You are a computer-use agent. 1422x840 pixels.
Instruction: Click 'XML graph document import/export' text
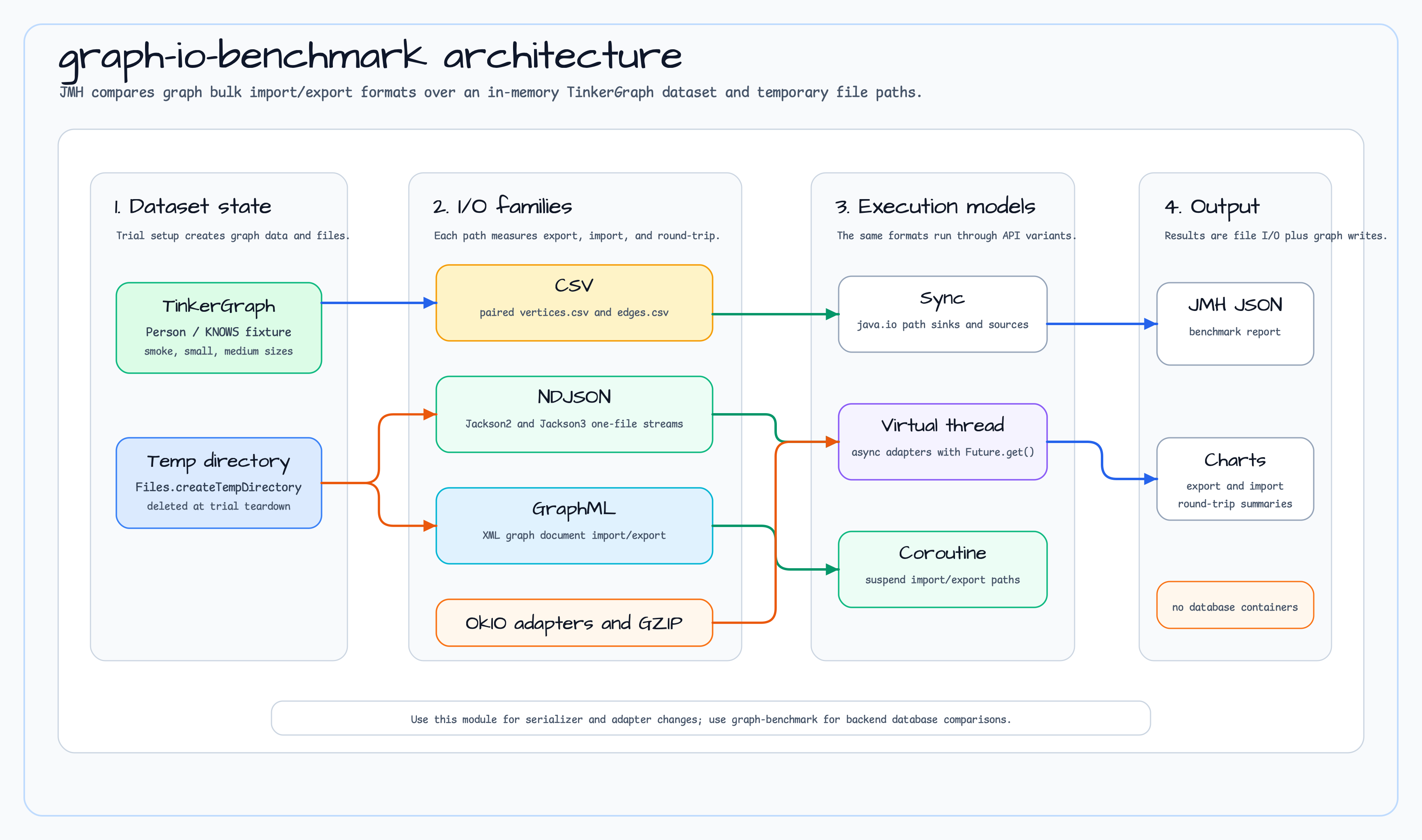click(x=574, y=535)
